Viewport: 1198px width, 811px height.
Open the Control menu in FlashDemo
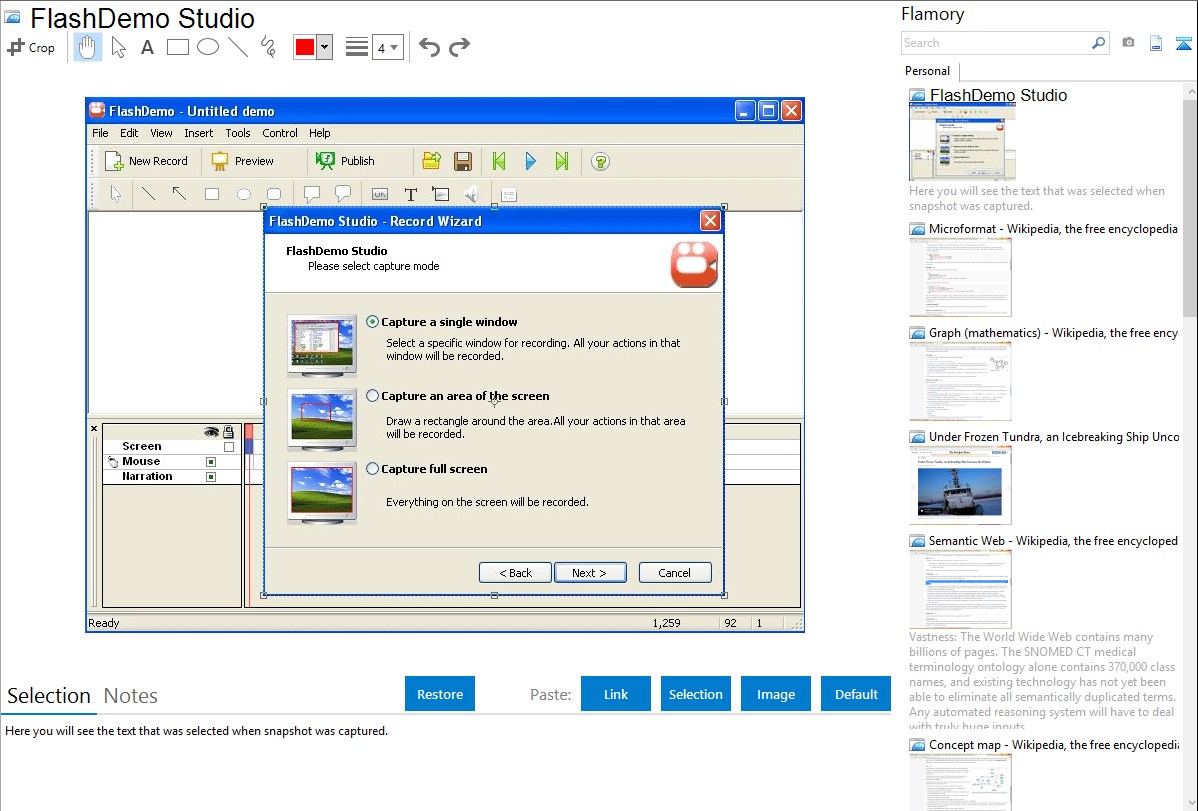pyautogui.click(x=280, y=133)
